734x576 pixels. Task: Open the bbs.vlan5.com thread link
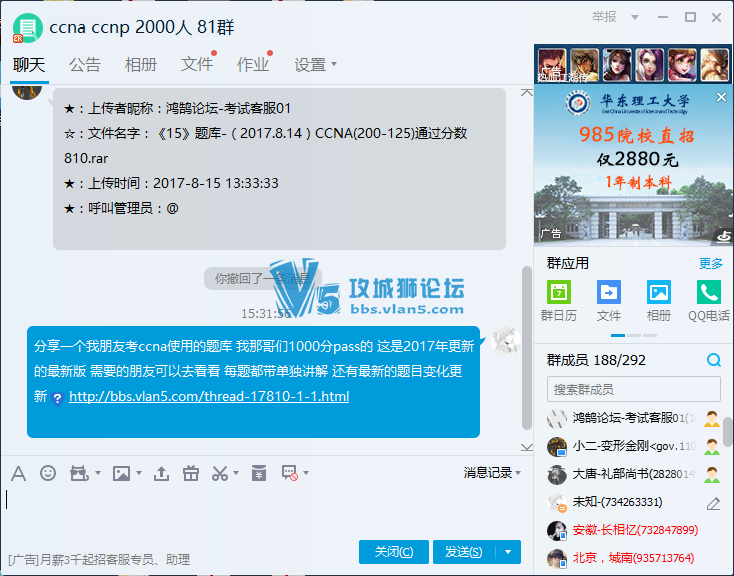(x=209, y=397)
